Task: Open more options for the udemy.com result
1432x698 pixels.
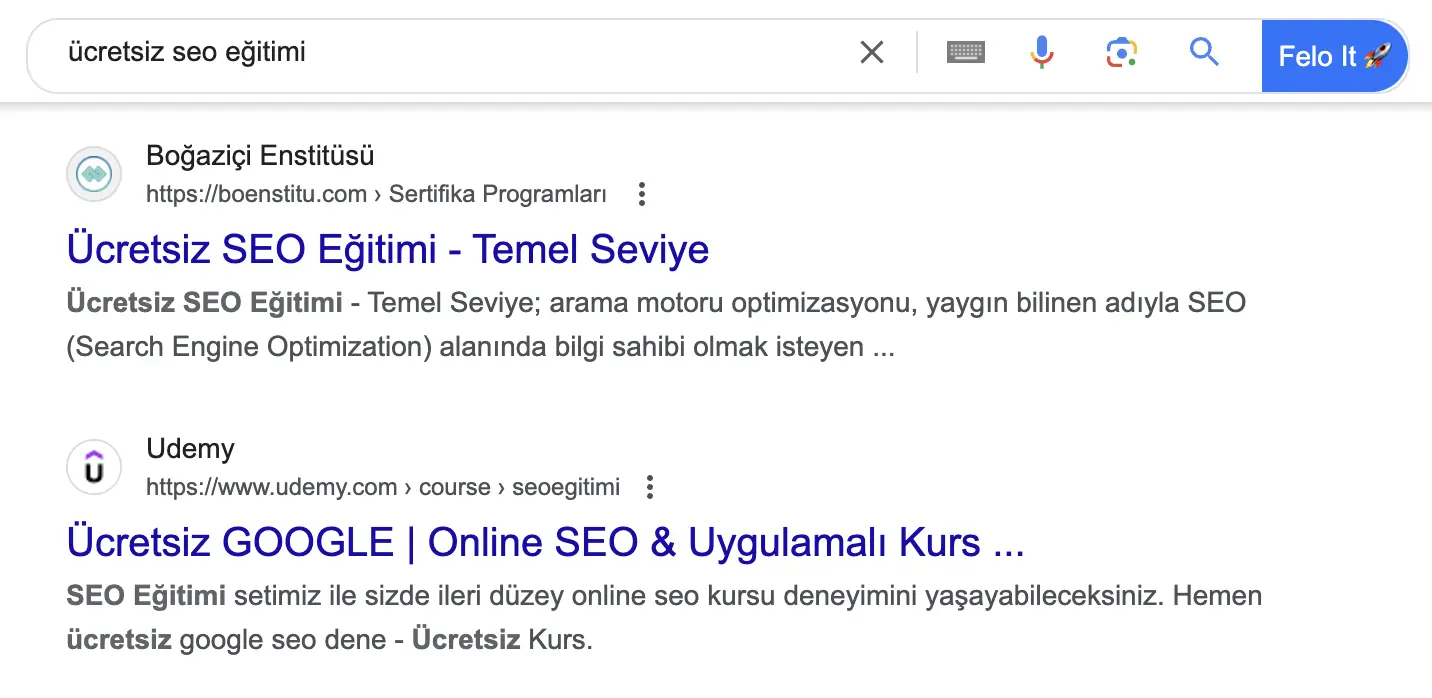Action: click(x=650, y=487)
